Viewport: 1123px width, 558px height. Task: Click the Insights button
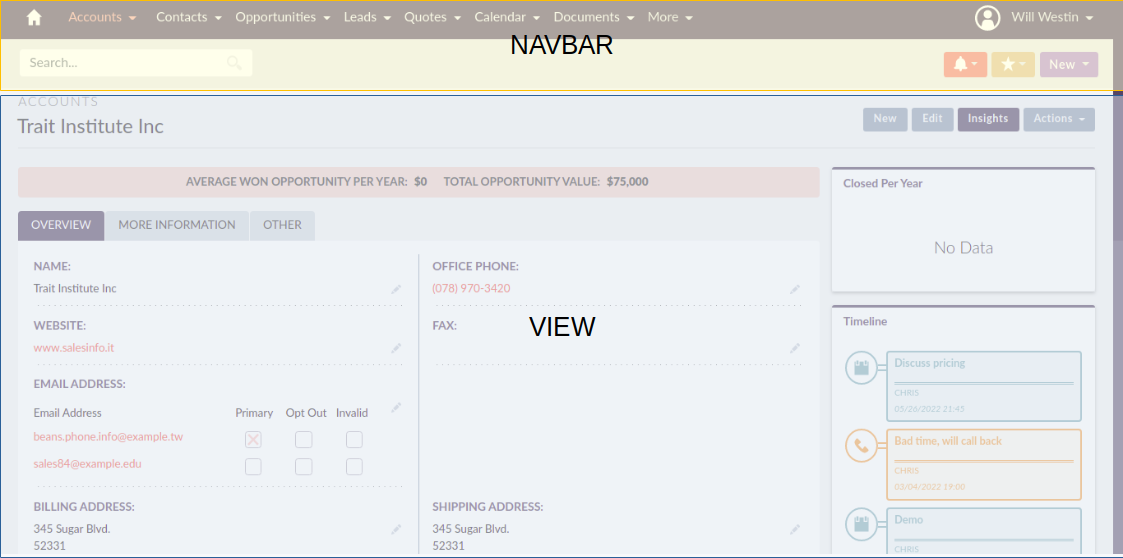(988, 119)
